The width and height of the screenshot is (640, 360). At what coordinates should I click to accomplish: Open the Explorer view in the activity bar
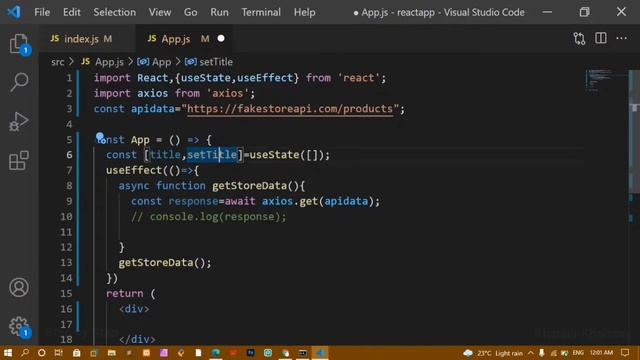point(19,44)
